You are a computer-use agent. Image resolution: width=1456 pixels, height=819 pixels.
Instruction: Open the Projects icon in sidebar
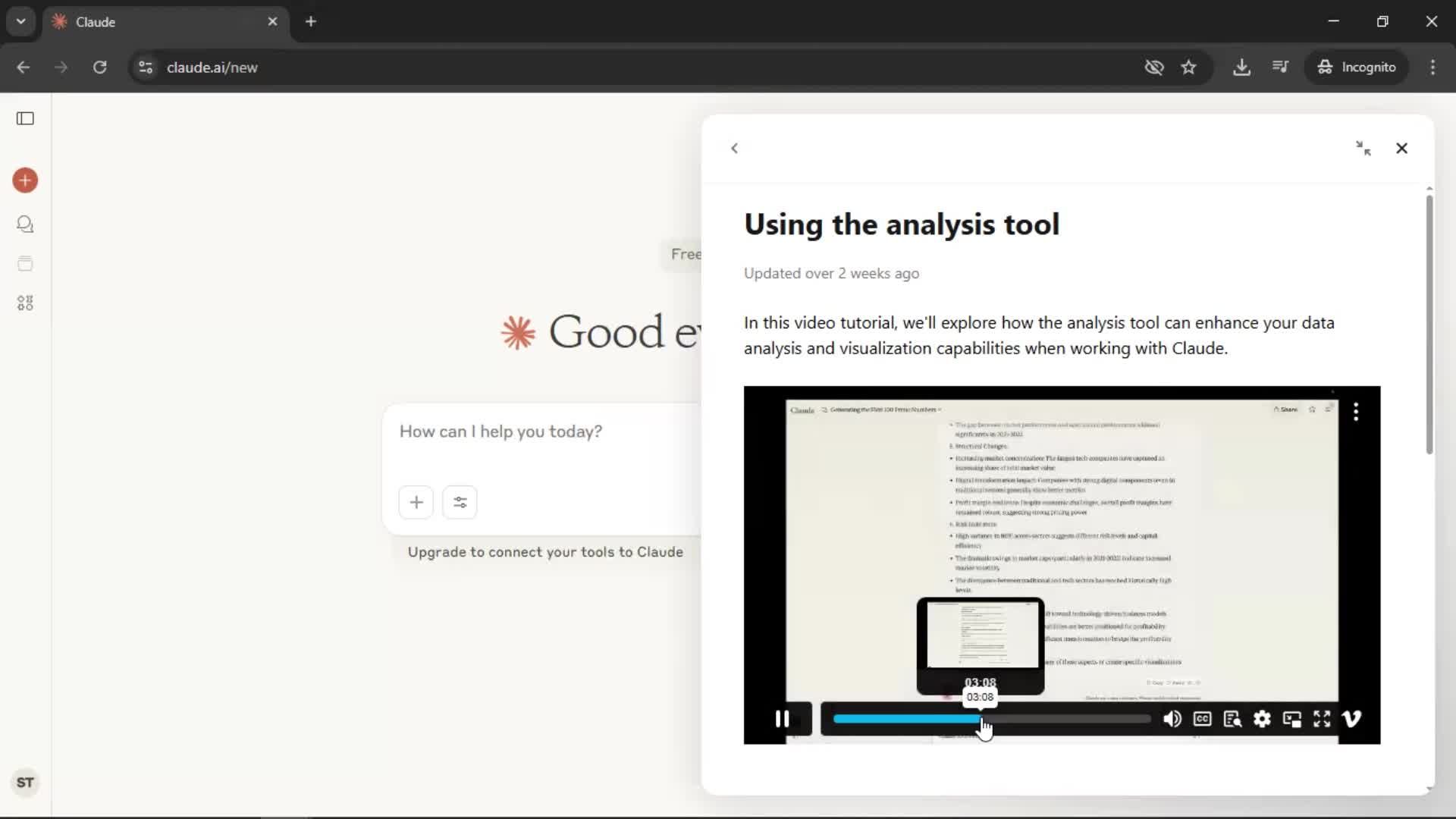tap(25, 264)
